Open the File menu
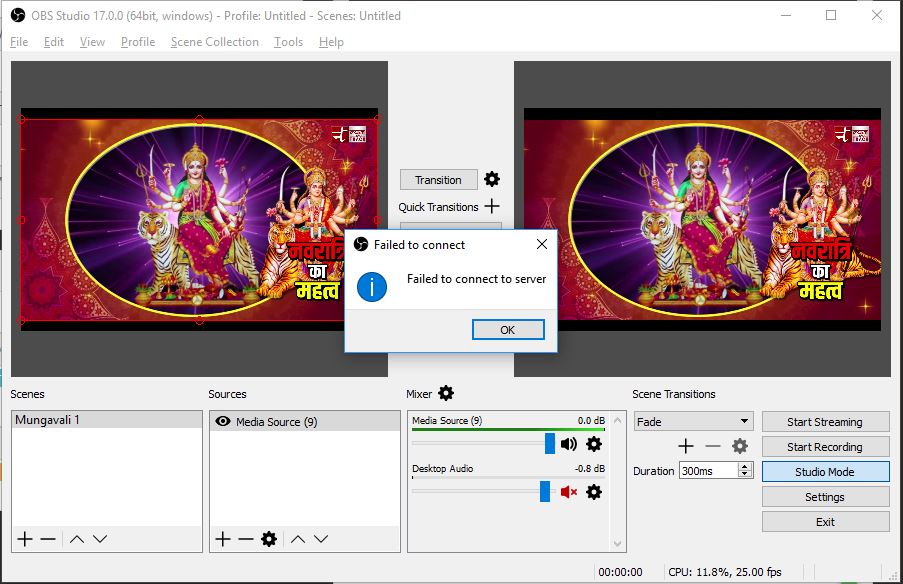 [19, 42]
